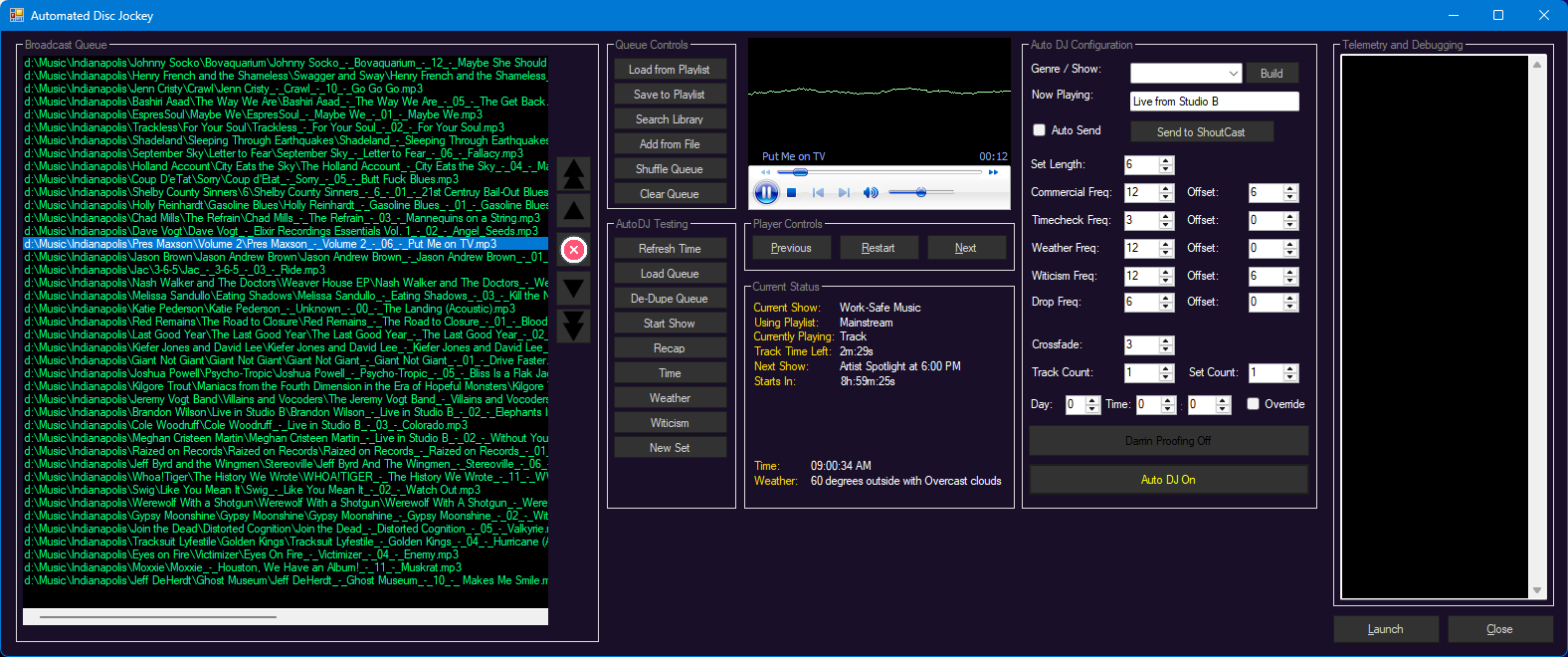Move selected track to top of queue
Screen dimensions: 1568x657
574,173
